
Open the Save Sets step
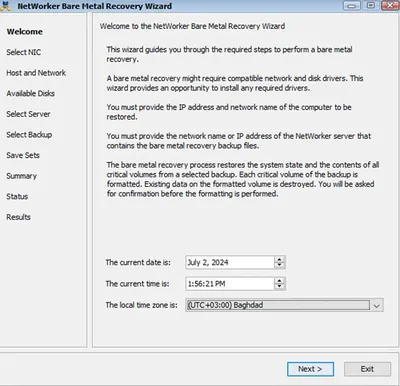(23, 155)
